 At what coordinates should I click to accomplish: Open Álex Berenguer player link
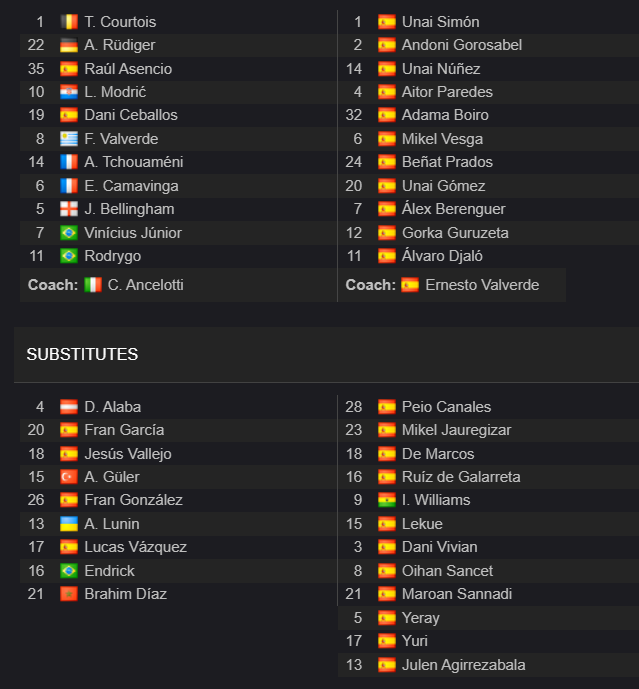pos(454,209)
